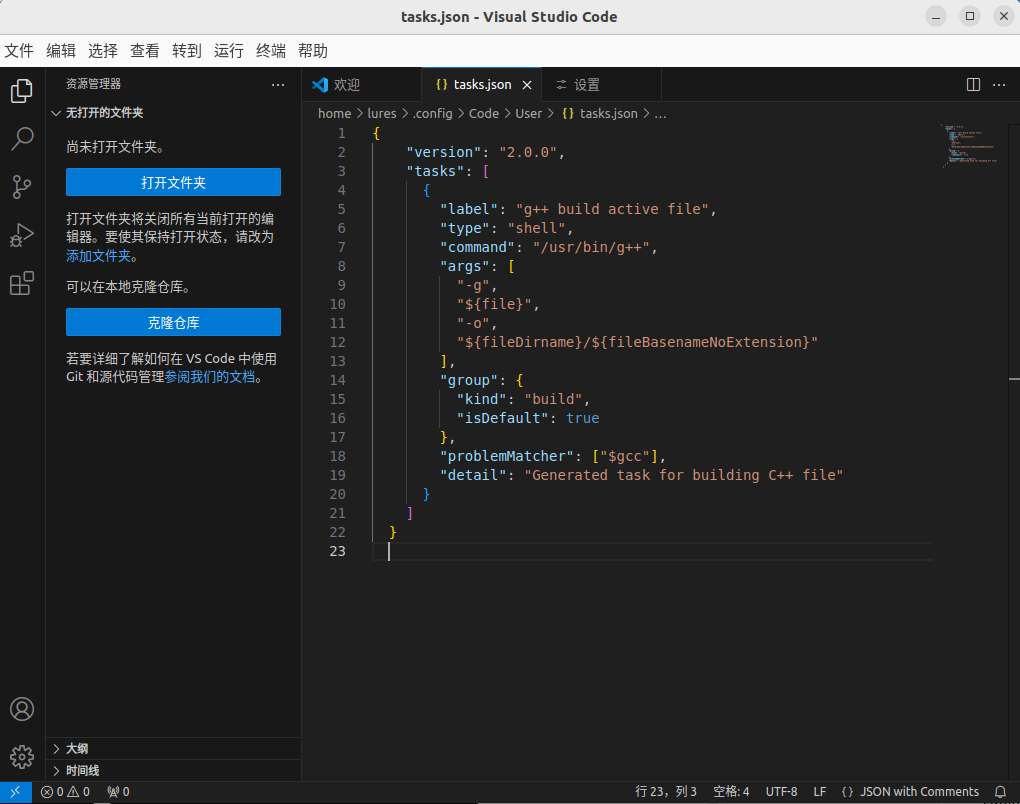The image size is (1020, 804).
Task: Click the "detail" key on line 19
Action: click(473, 475)
